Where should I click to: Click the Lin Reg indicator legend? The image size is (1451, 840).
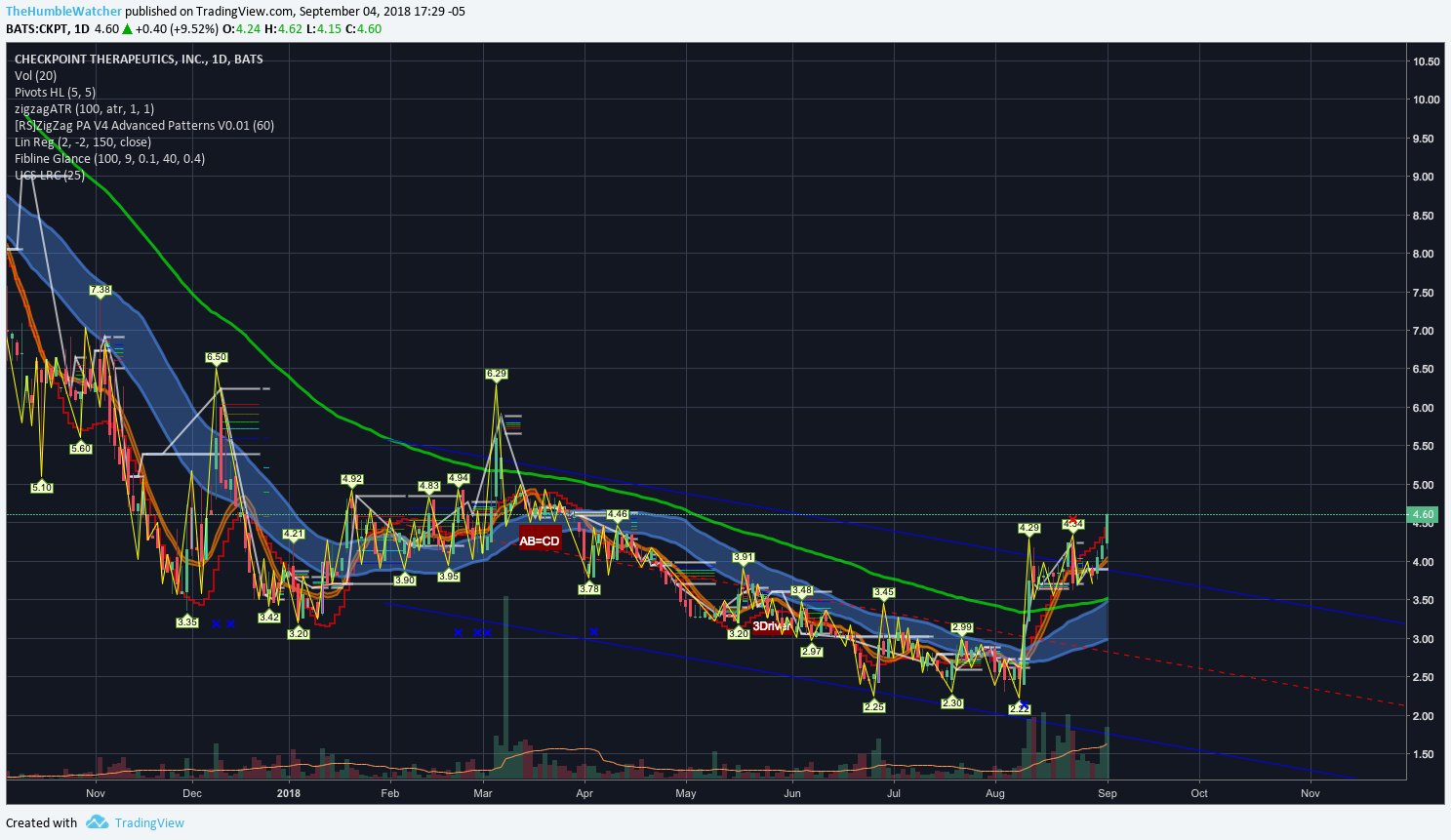click(x=83, y=141)
